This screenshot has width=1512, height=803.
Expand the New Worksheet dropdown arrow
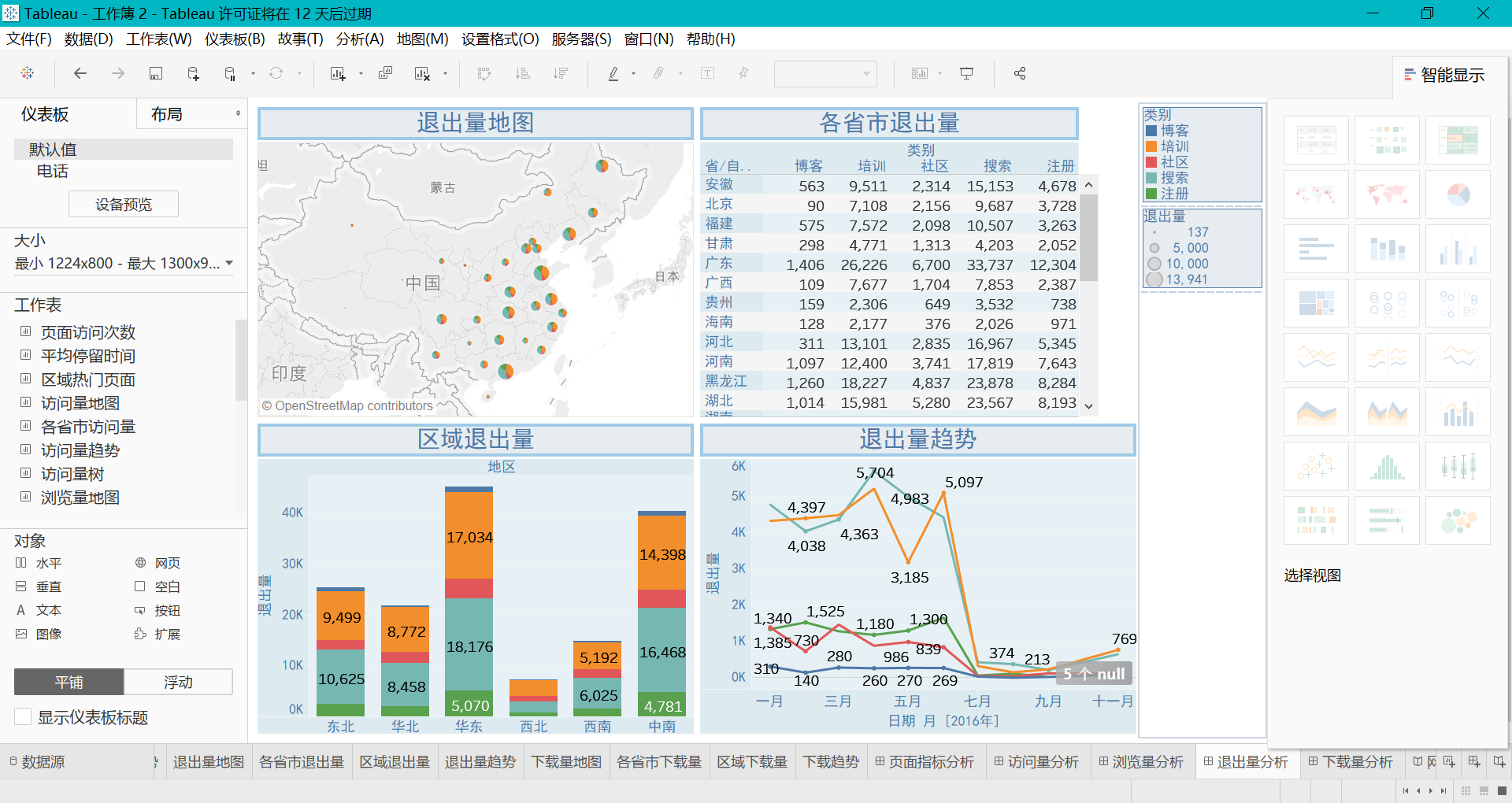click(360, 73)
